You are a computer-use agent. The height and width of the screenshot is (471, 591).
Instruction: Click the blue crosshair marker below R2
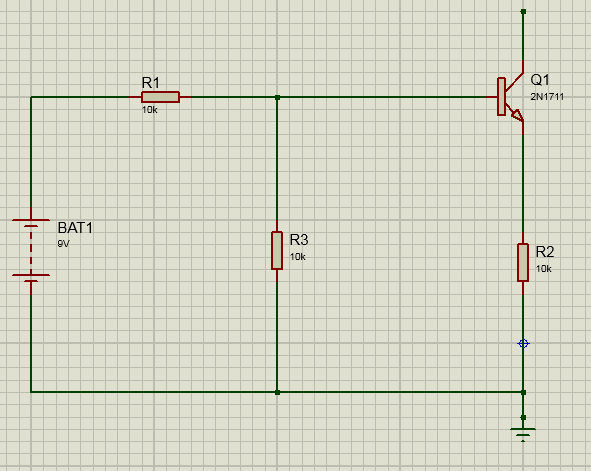click(x=523, y=344)
